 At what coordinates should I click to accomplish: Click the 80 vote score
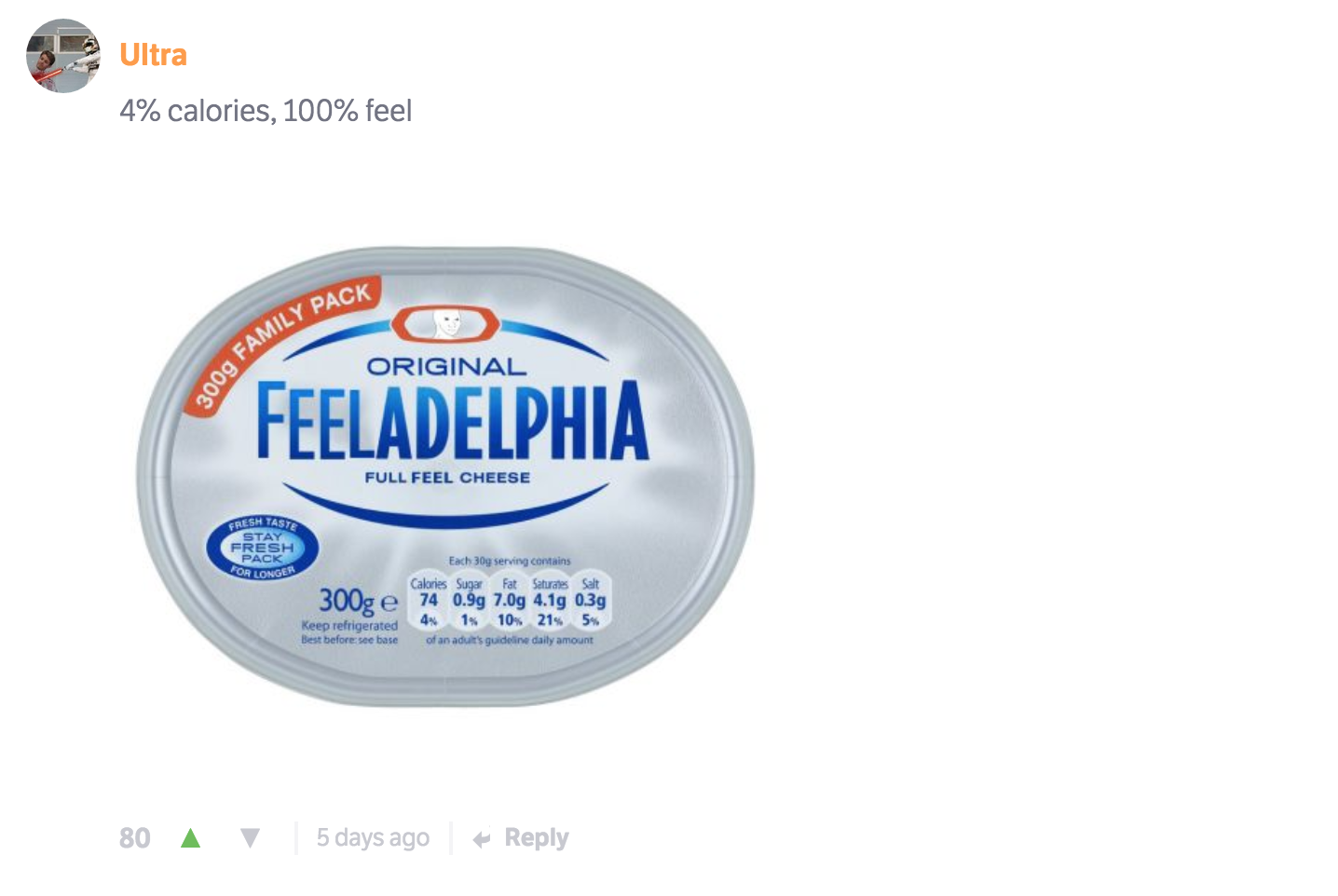tap(135, 838)
